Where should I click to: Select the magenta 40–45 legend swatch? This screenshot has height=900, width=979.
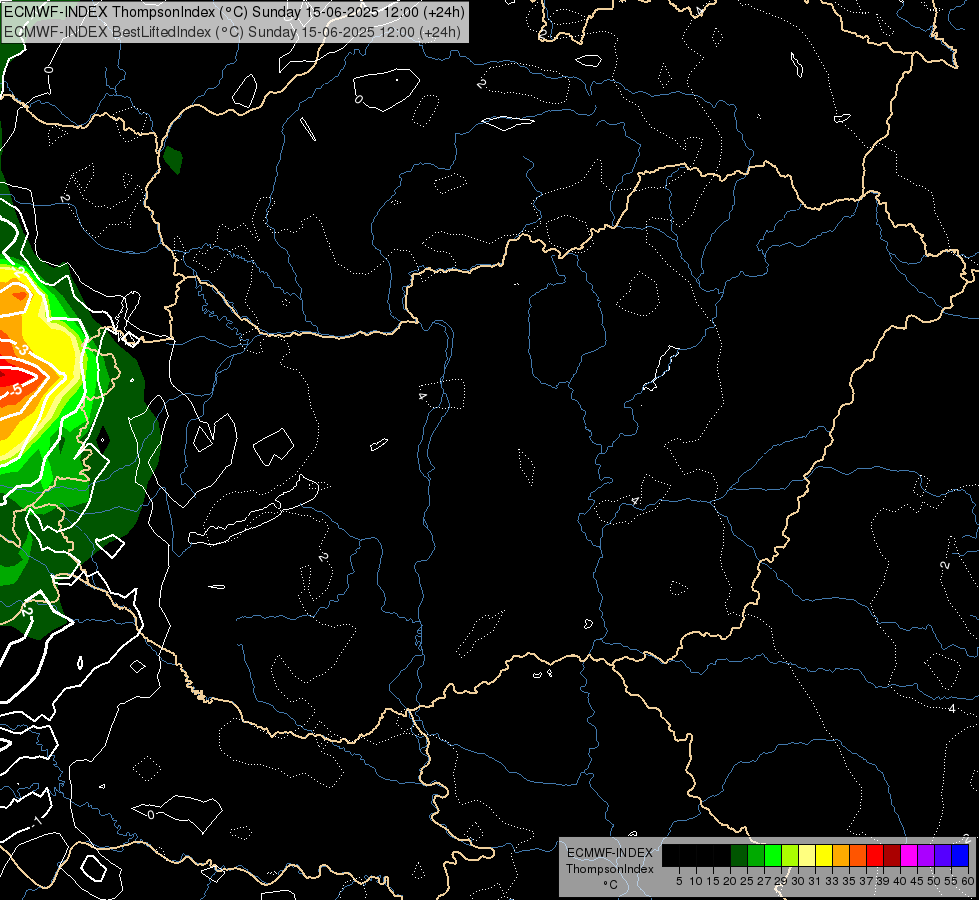coord(909,855)
